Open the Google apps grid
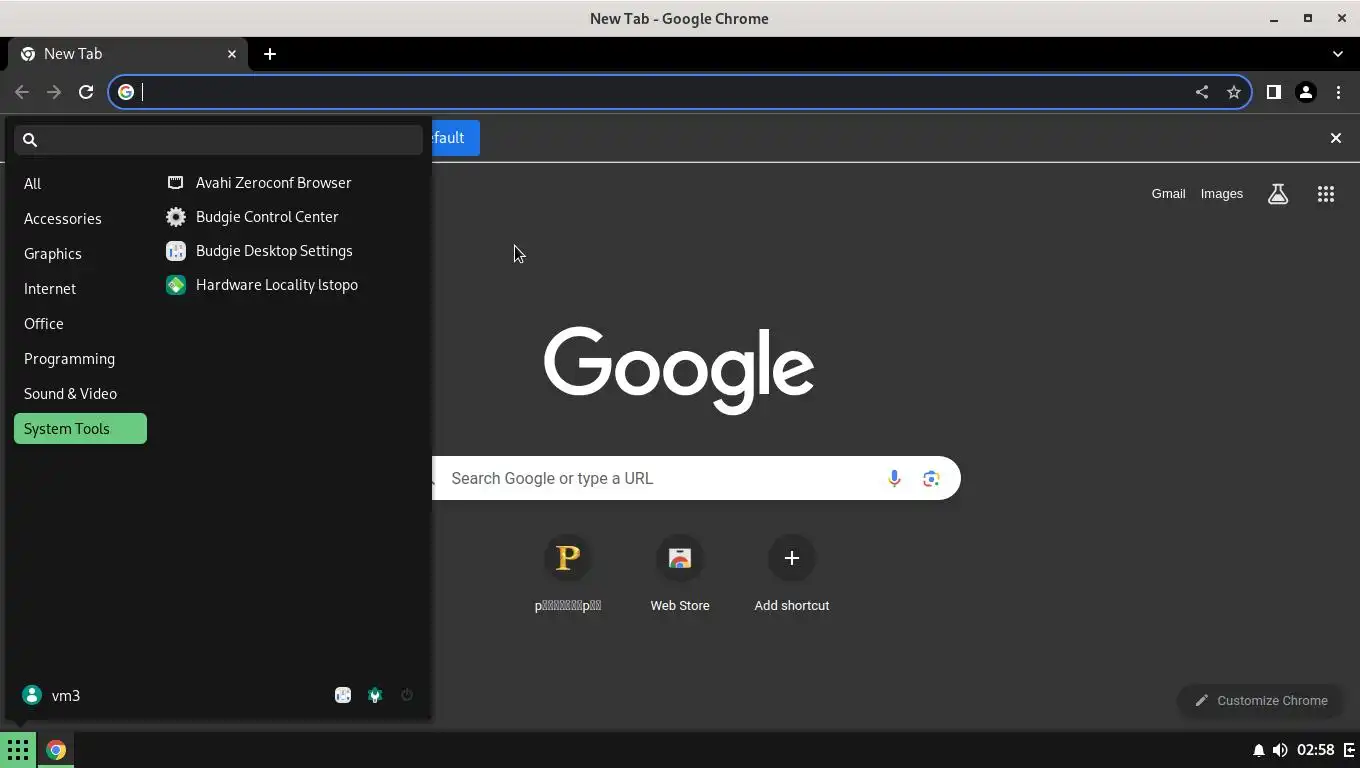Screen dimensions: 1360x768 pyautogui.click(x=1326, y=194)
